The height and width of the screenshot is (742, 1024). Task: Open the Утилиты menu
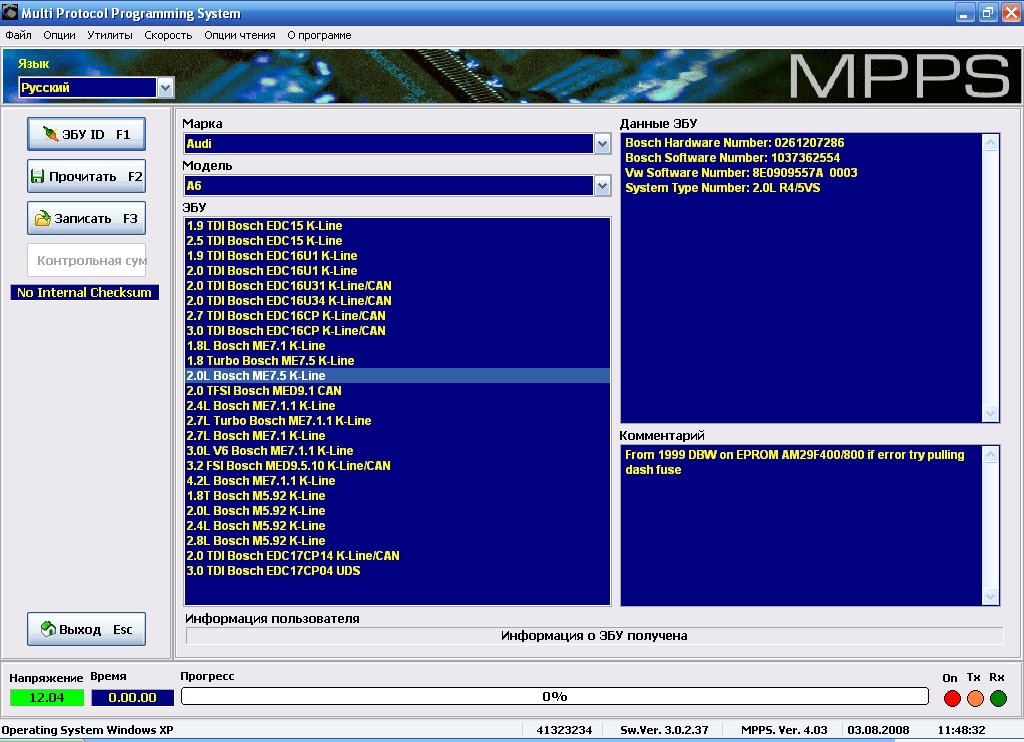click(110, 35)
